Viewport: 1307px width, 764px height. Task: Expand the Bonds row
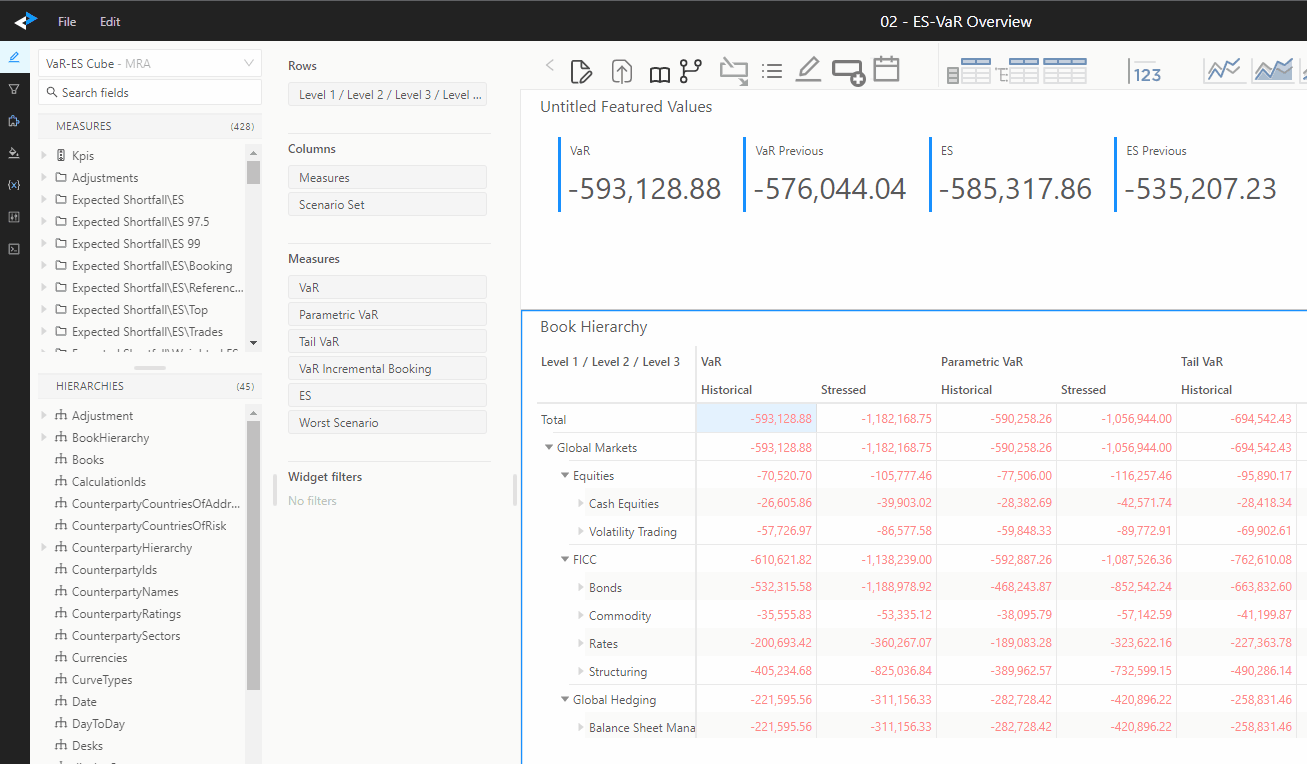tap(581, 588)
